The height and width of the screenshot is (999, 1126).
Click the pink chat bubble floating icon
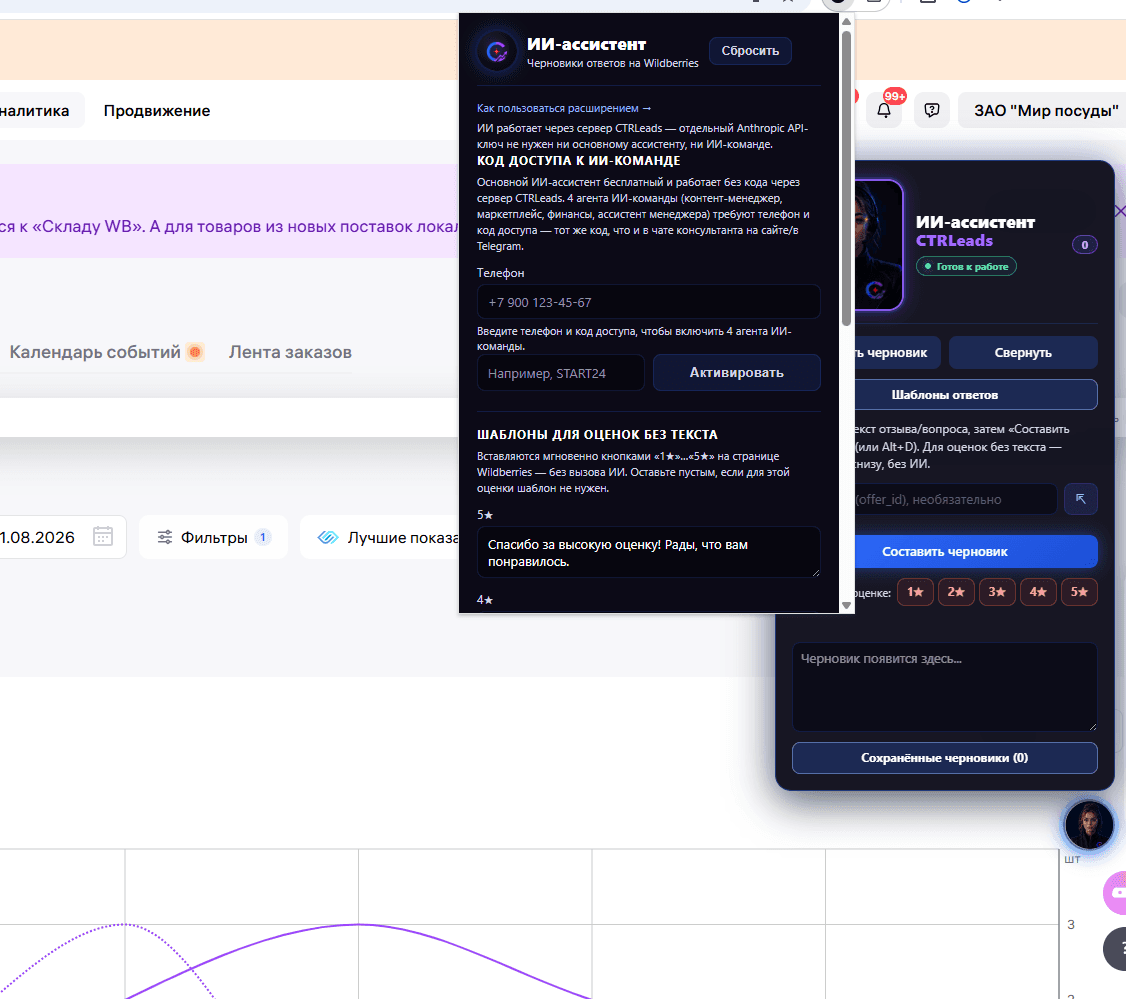(x=1116, y=893)
